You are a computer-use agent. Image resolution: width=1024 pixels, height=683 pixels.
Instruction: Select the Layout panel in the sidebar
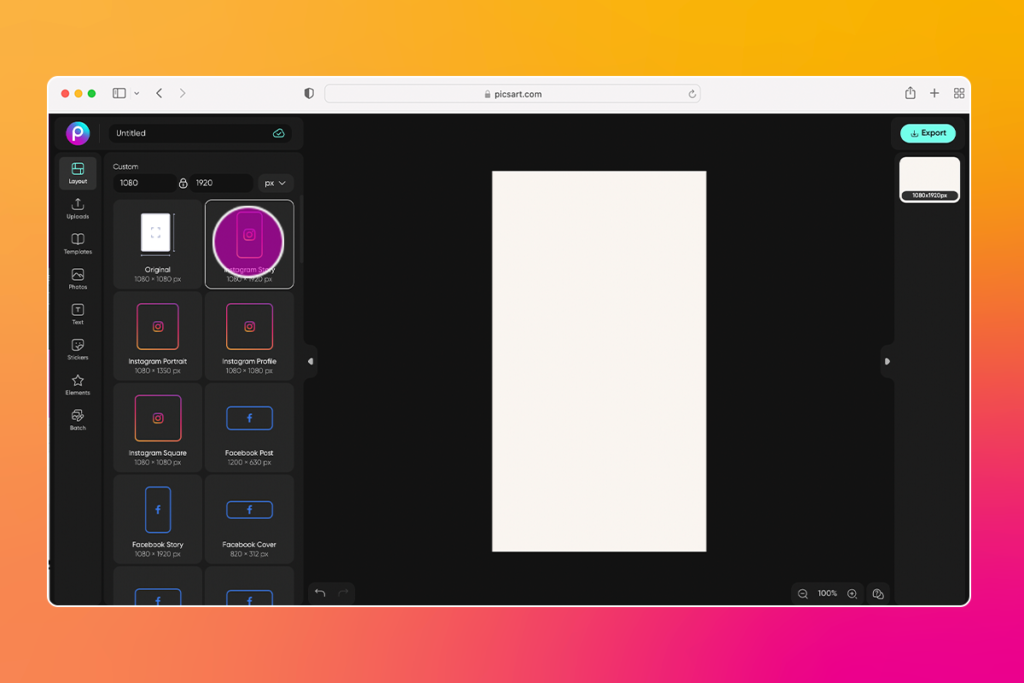[77, 173]
